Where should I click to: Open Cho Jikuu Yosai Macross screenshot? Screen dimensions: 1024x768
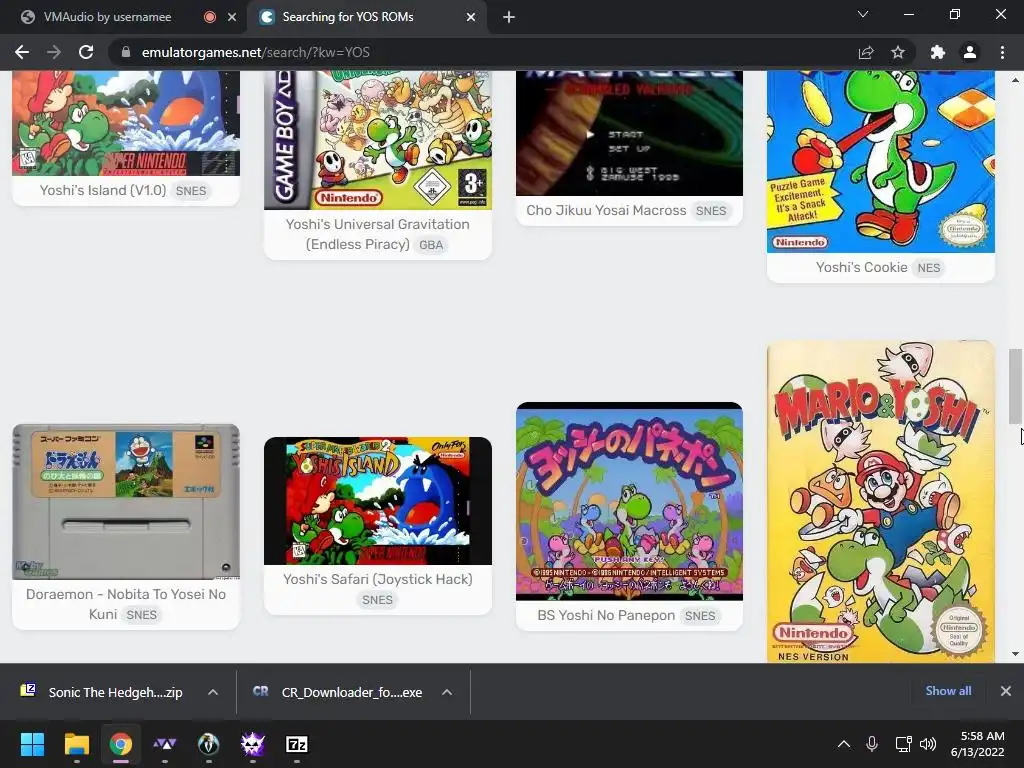(629, 133)
